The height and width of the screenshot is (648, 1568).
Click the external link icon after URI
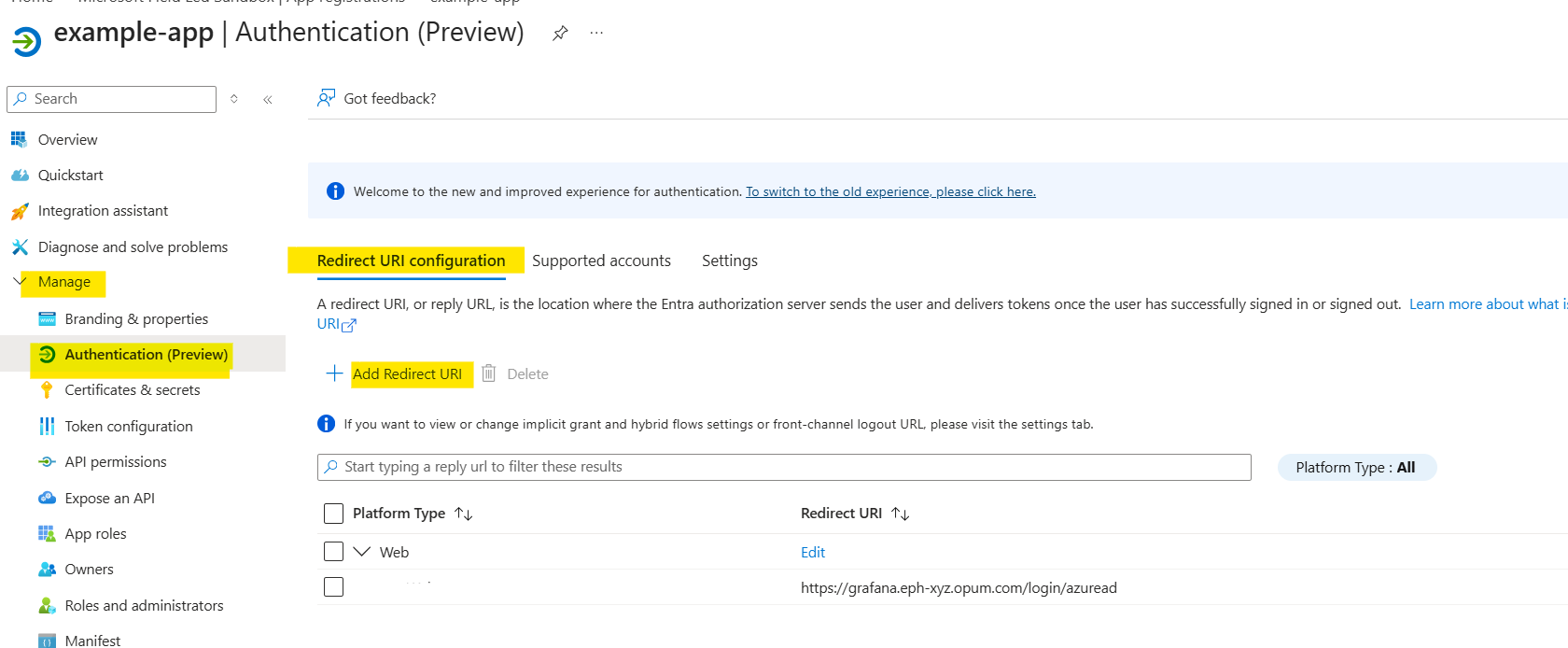349,325
